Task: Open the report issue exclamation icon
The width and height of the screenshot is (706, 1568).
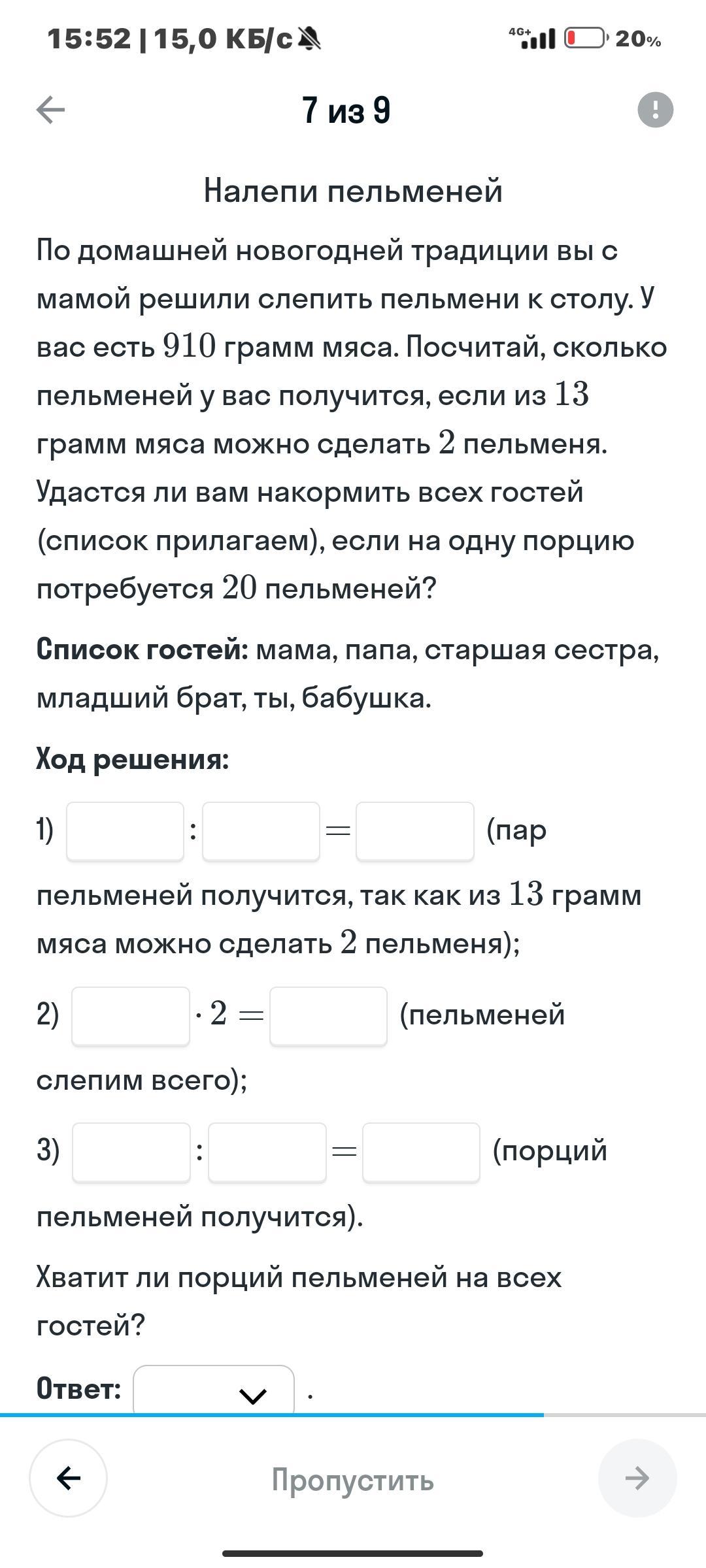Action: (x=655, y=109)
